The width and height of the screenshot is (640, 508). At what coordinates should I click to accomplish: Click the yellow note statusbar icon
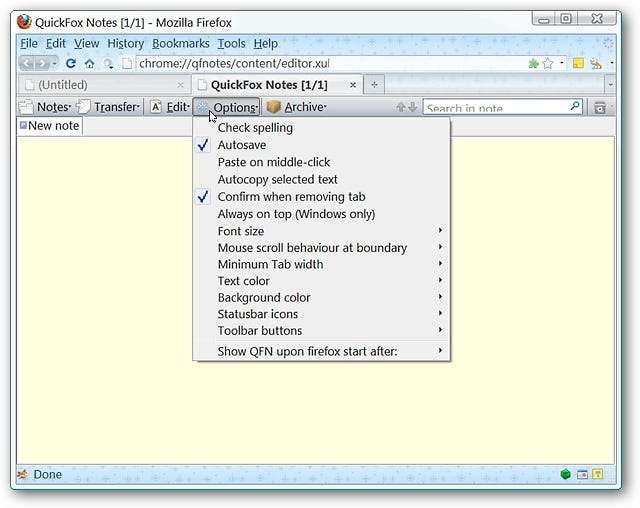(598, 474)
